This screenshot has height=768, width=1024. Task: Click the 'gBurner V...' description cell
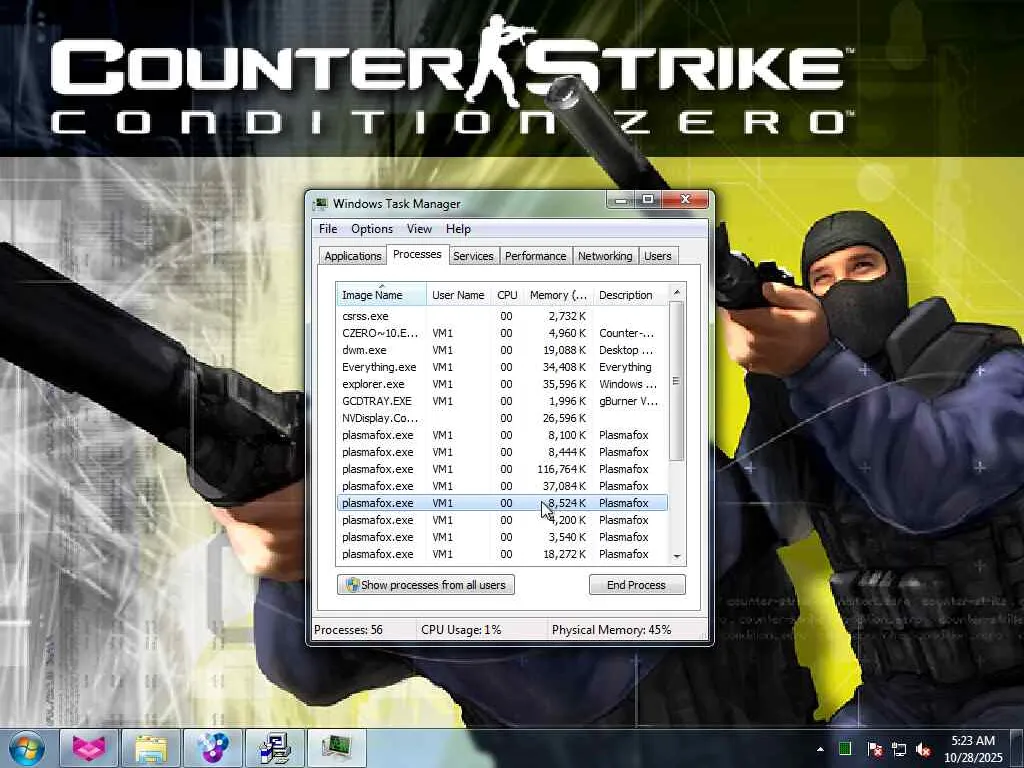628,401
